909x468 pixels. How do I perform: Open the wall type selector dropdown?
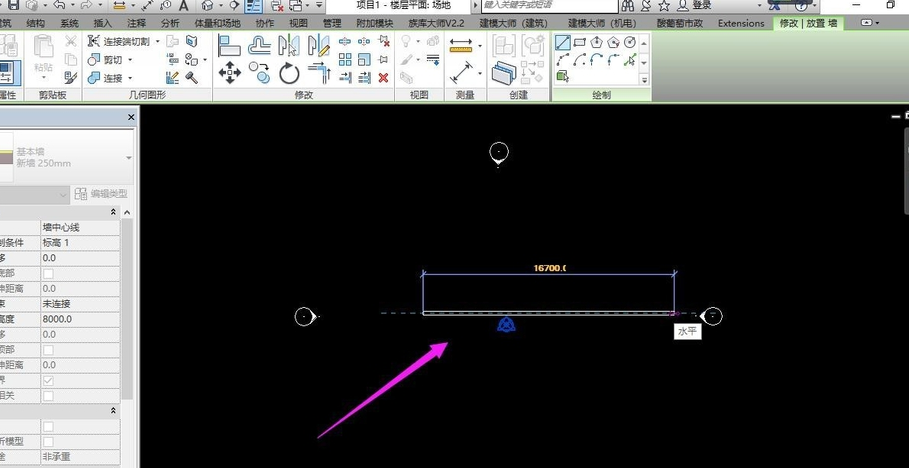pyautogui.click(x=129, y=158)
